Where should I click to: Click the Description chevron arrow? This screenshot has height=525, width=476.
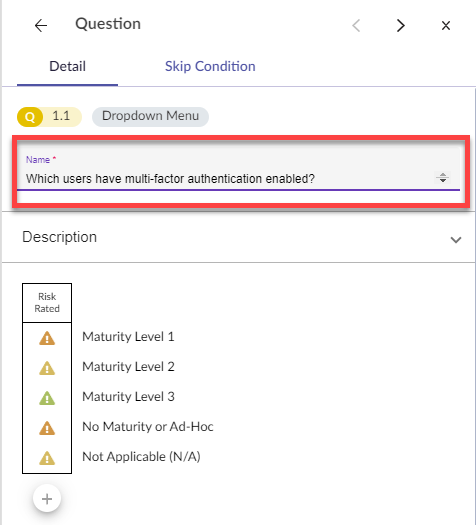click(x=456, y=240)
